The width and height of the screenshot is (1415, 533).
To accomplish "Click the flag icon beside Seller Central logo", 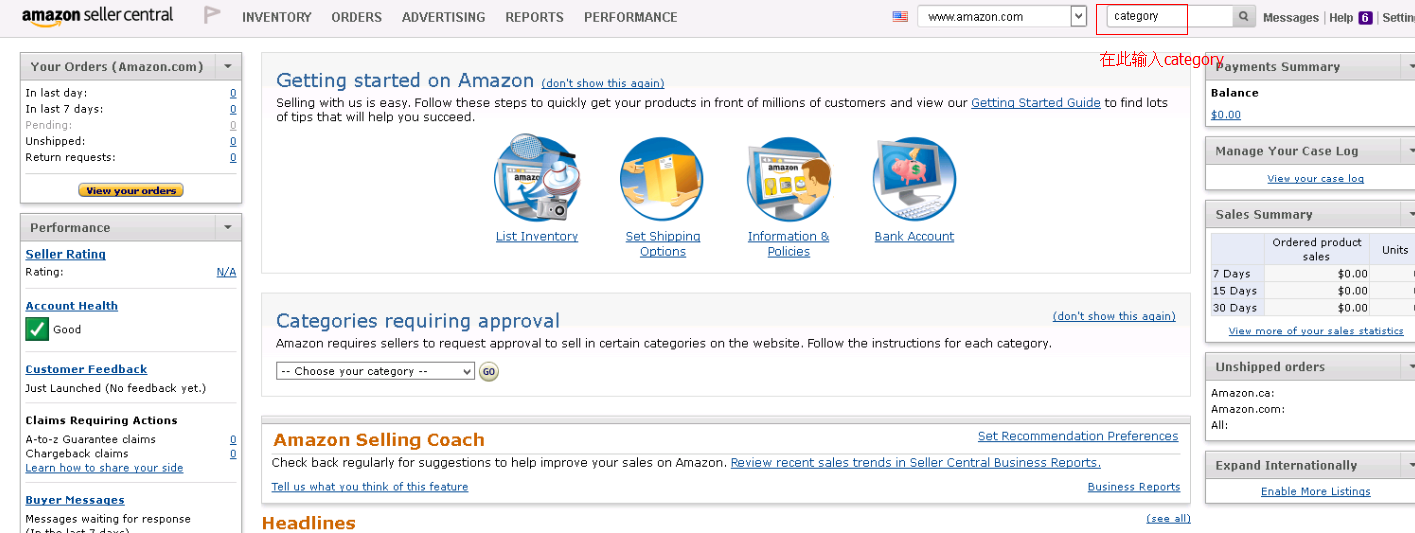I will coord(212,16).
